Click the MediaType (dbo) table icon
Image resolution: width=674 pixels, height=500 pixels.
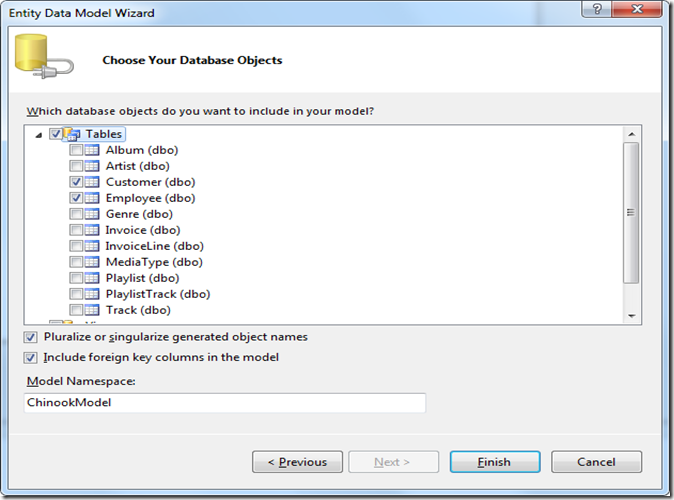pos(94,262)
